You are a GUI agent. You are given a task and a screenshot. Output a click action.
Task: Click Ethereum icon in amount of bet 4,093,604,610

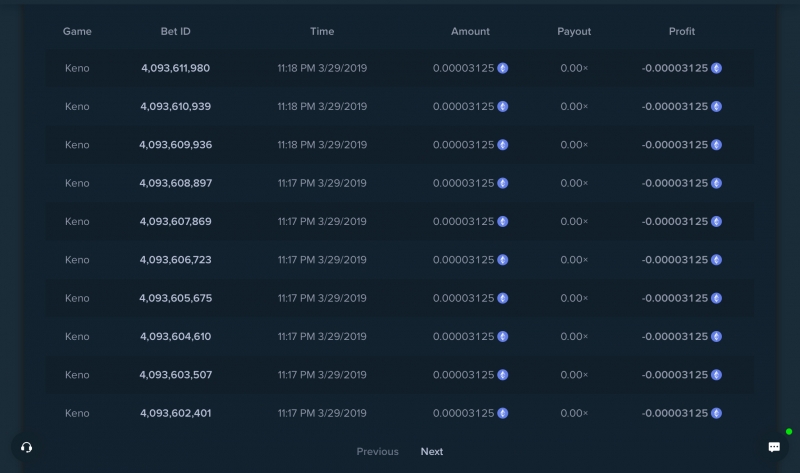503,336
